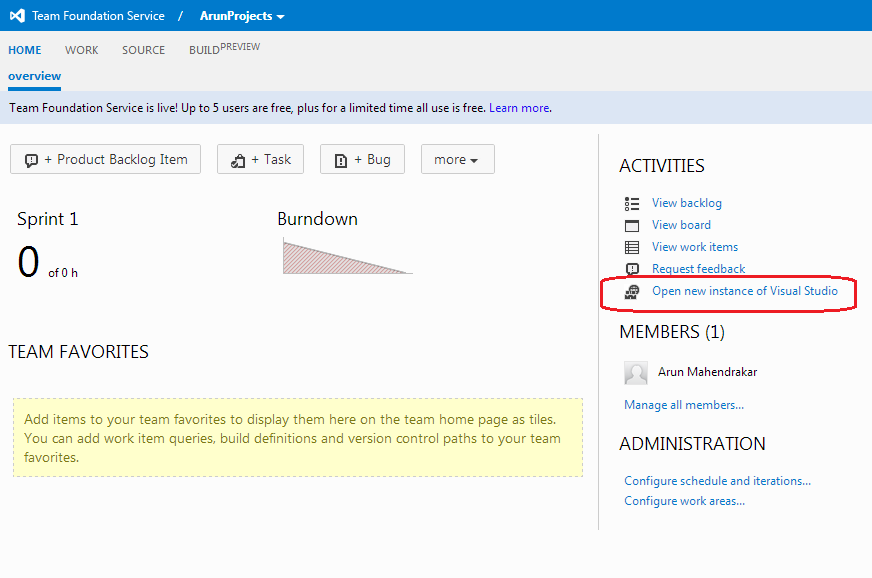Expand the more work item types dropdown
The height and width of the screenshot is (578, 872).
458,159
